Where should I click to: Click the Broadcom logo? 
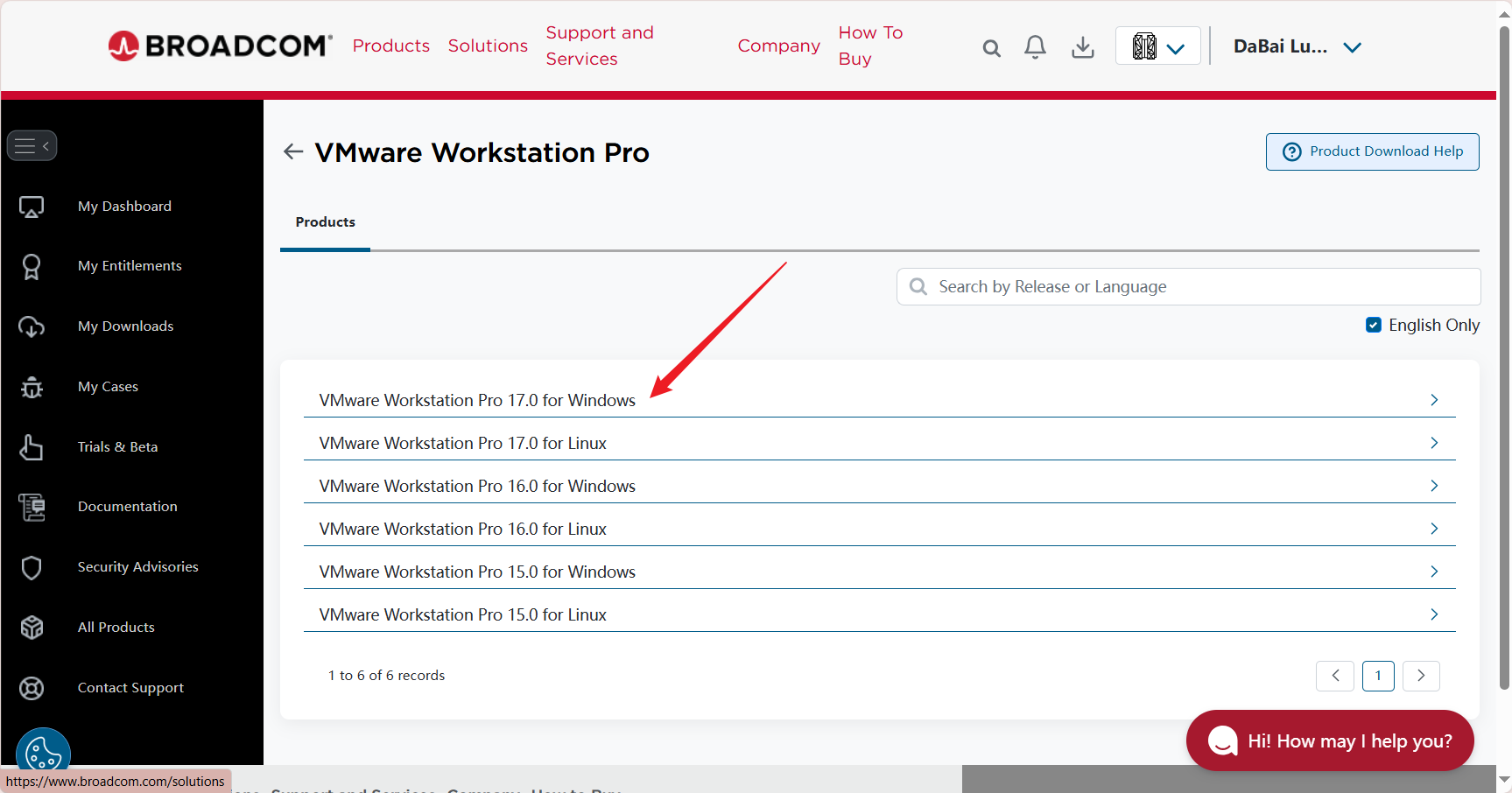(220, 46)
